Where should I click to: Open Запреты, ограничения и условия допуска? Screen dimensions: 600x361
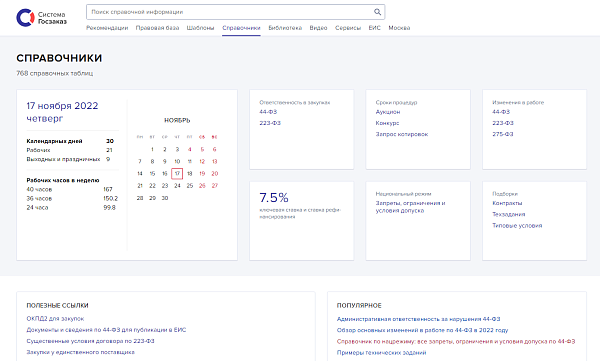coord(410,207)
